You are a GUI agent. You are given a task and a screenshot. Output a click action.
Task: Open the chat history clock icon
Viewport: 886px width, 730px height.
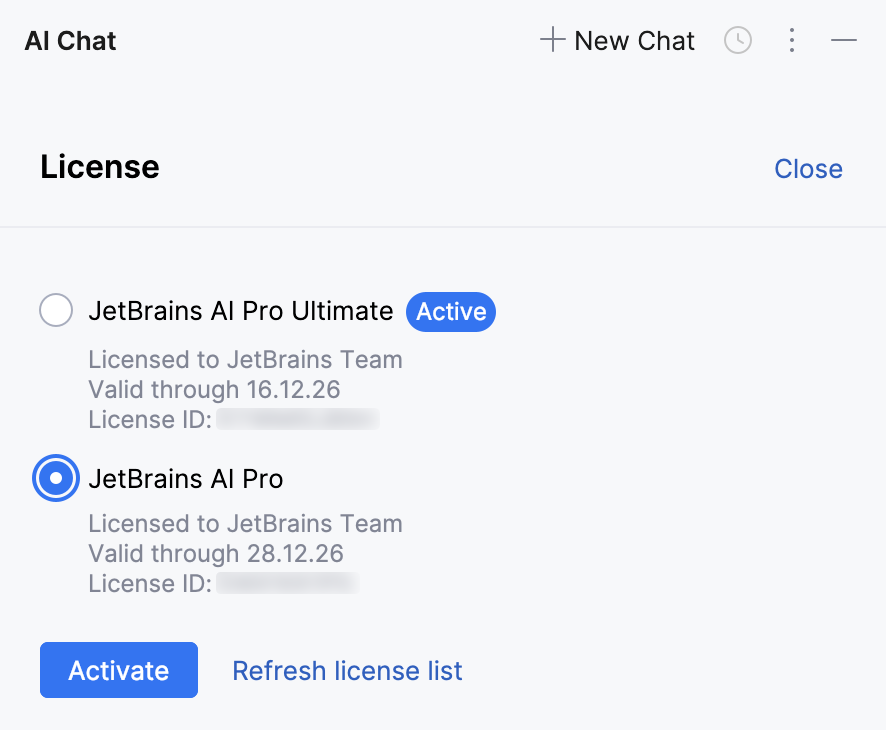coord(738,40)
